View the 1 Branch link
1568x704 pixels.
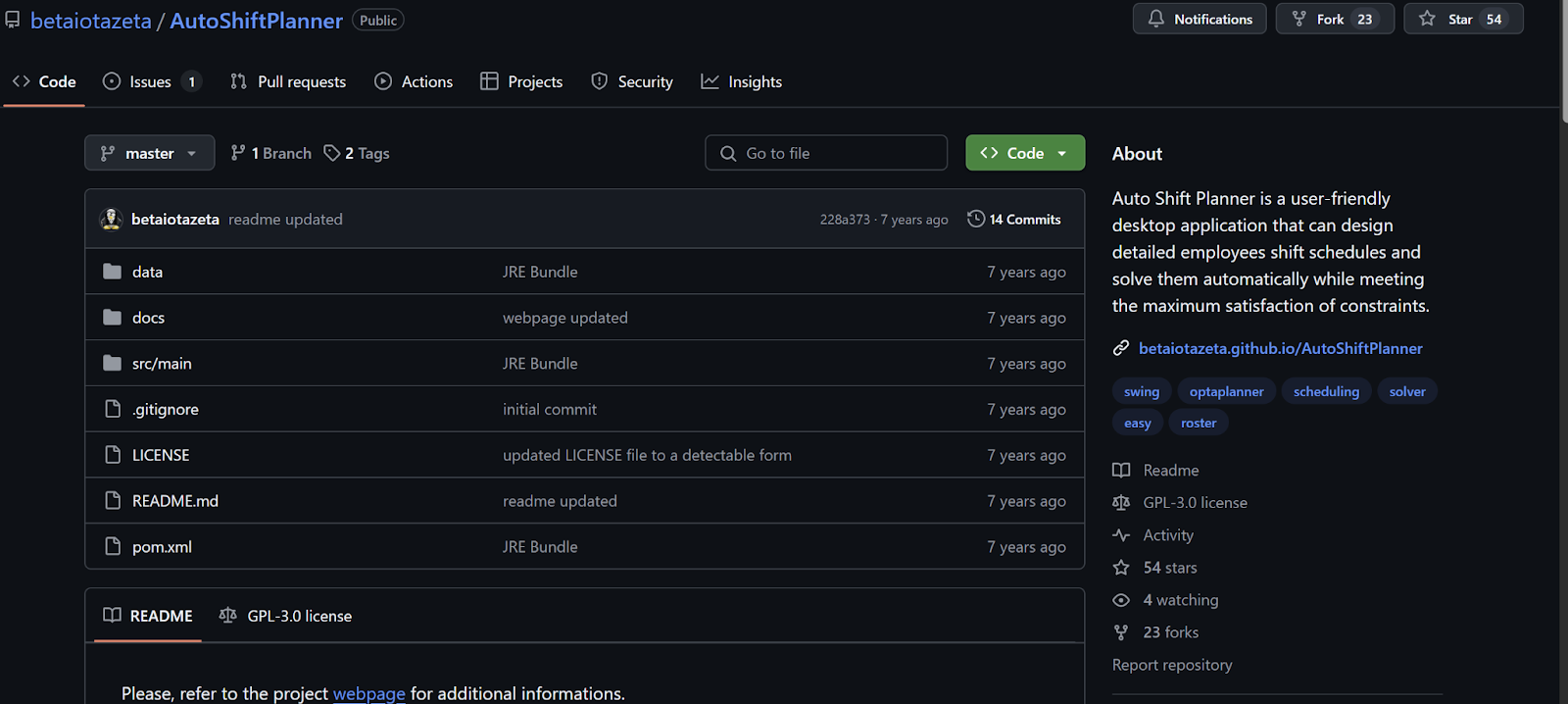270,153
